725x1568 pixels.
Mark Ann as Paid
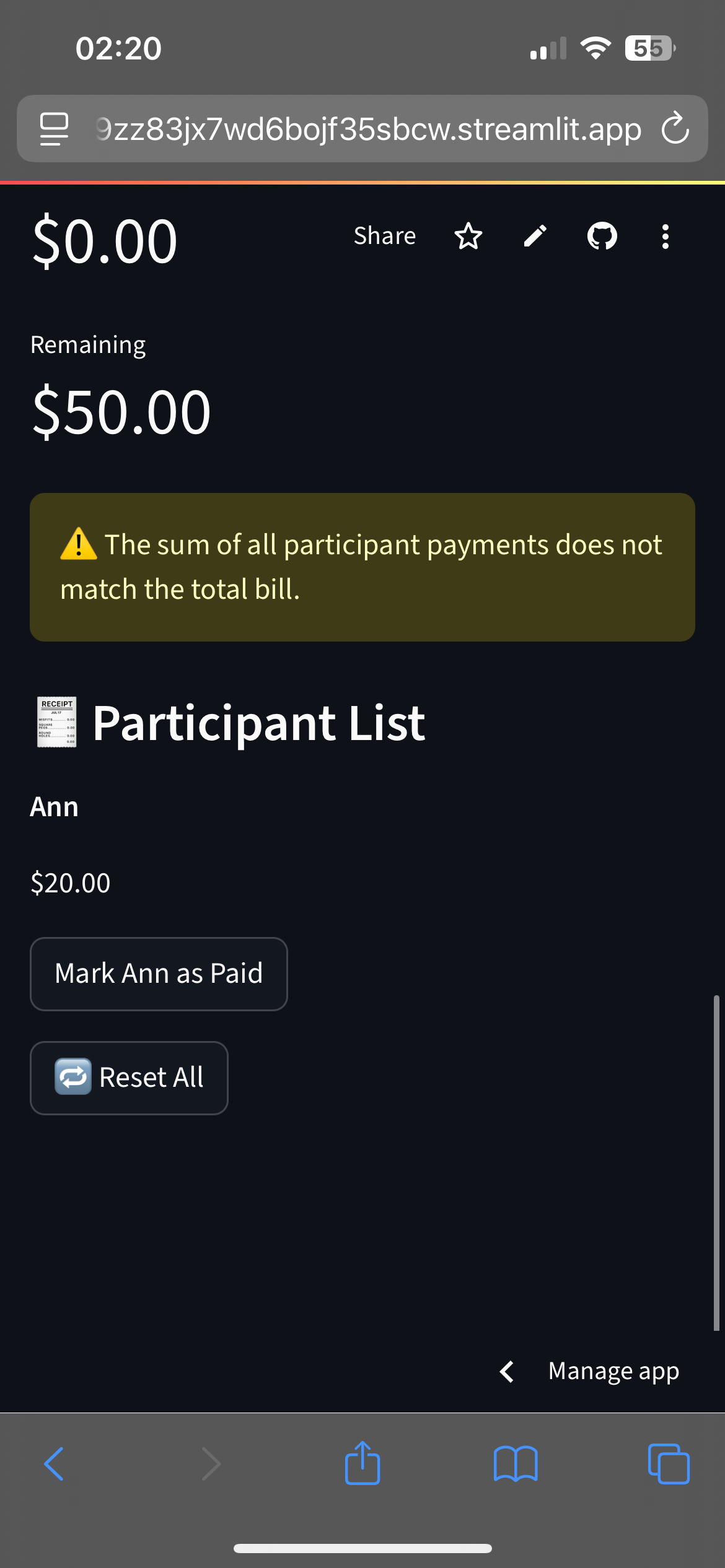click(159, 973)
